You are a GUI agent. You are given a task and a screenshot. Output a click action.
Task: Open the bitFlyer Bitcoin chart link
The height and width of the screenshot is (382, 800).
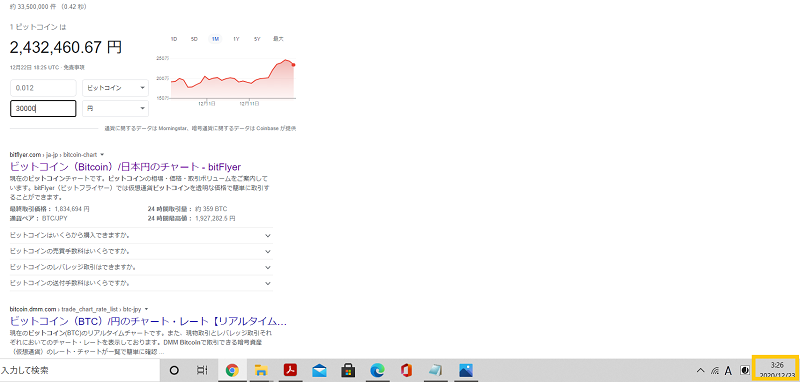tap(126, 167)
